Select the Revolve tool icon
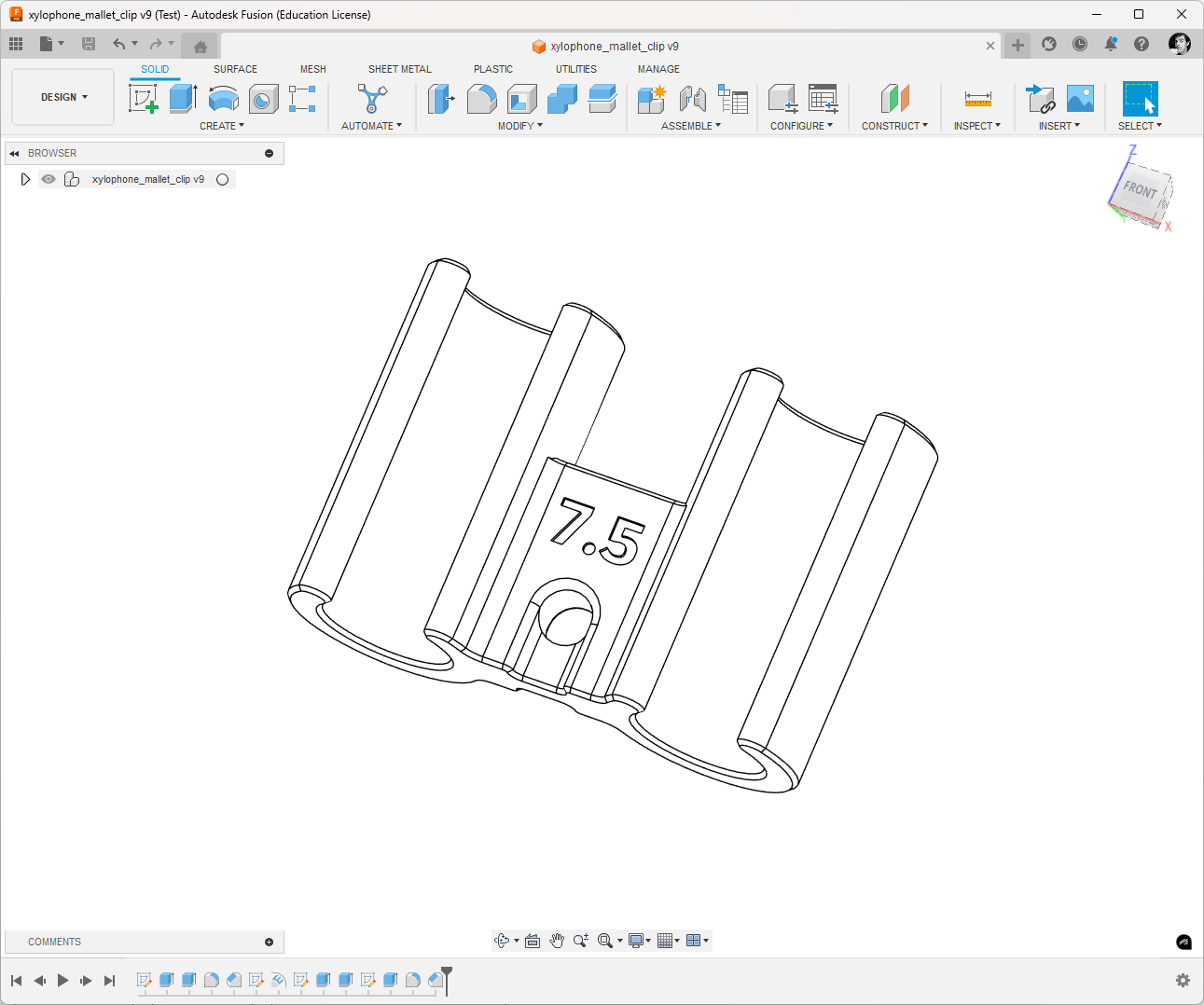The image size is (1204, 1005). pos(223,98)
